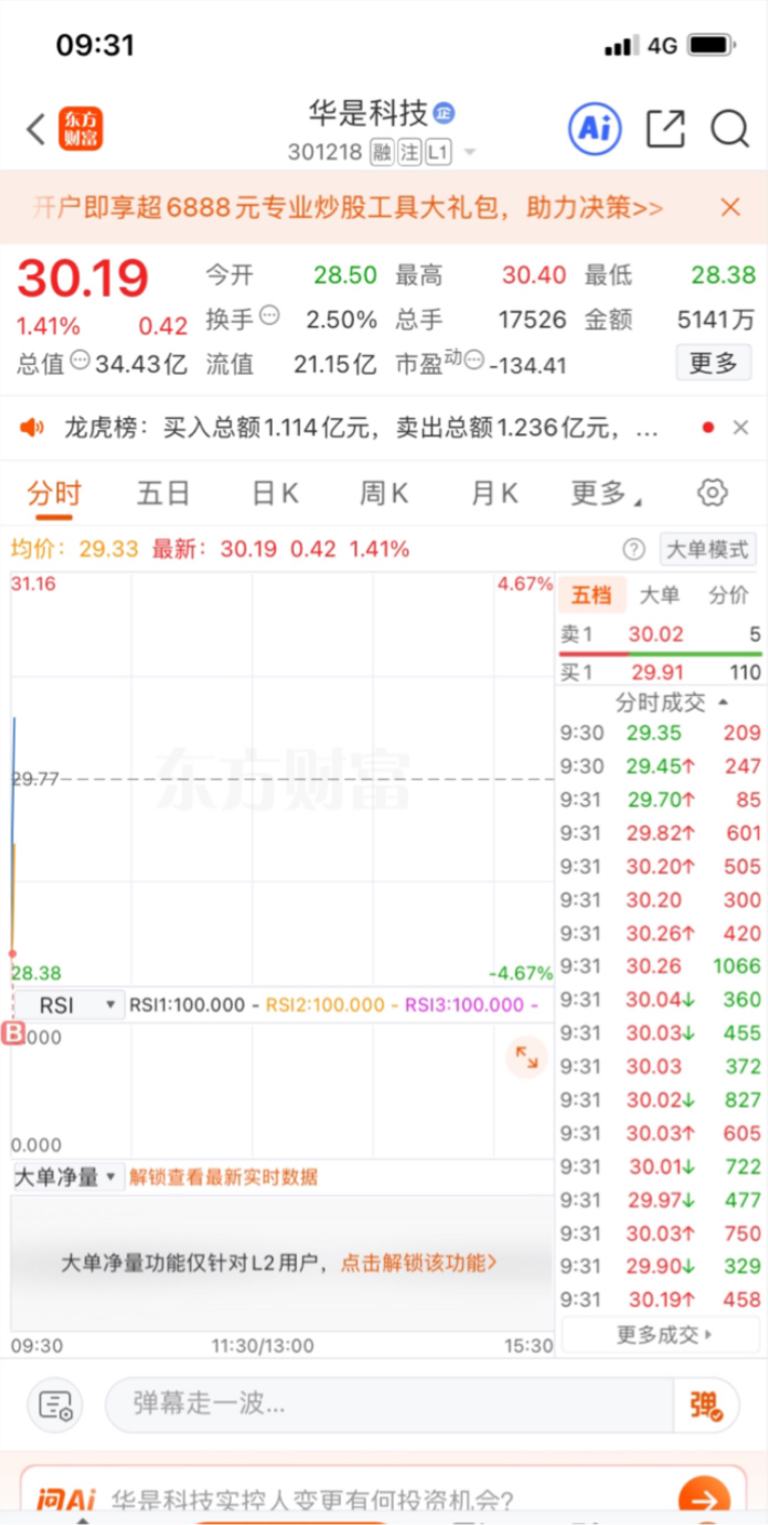Image resolution: width=768 pixels, height=1525 pixels.
Task: Tap the question mark help icon
Action: point(634,549)
